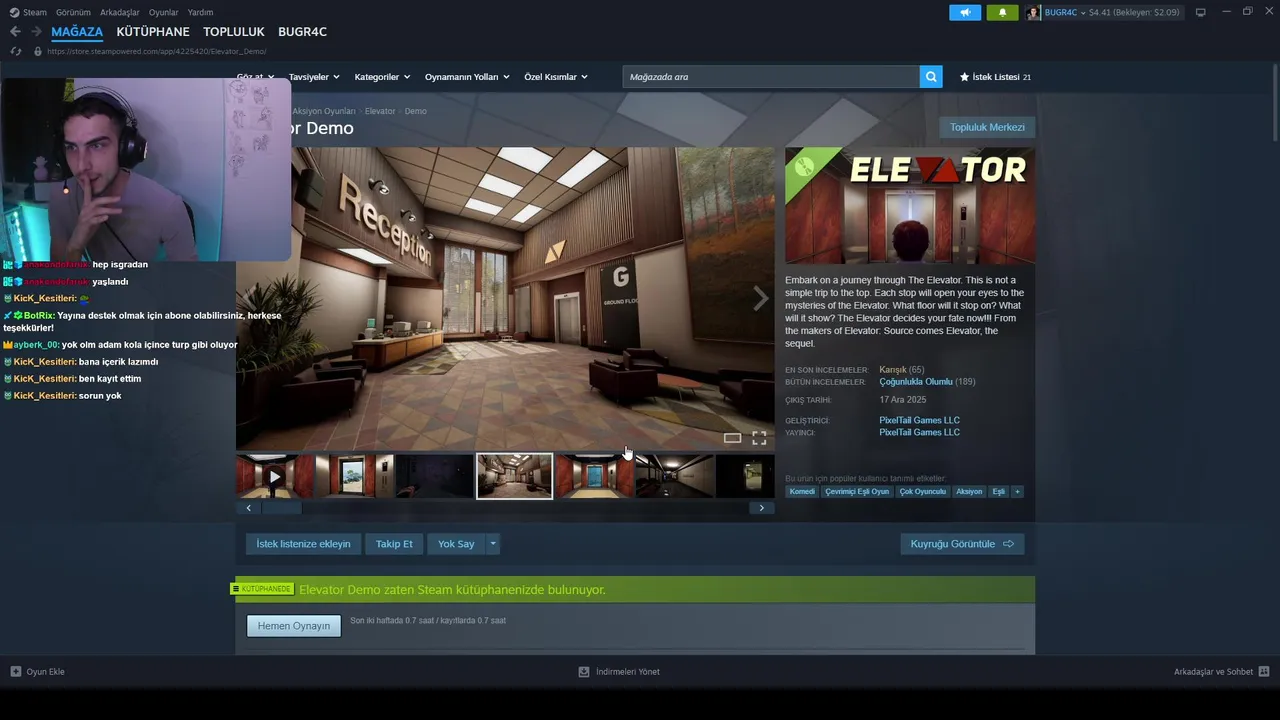Open the Arkadaşlar menu

click(120, 12)
